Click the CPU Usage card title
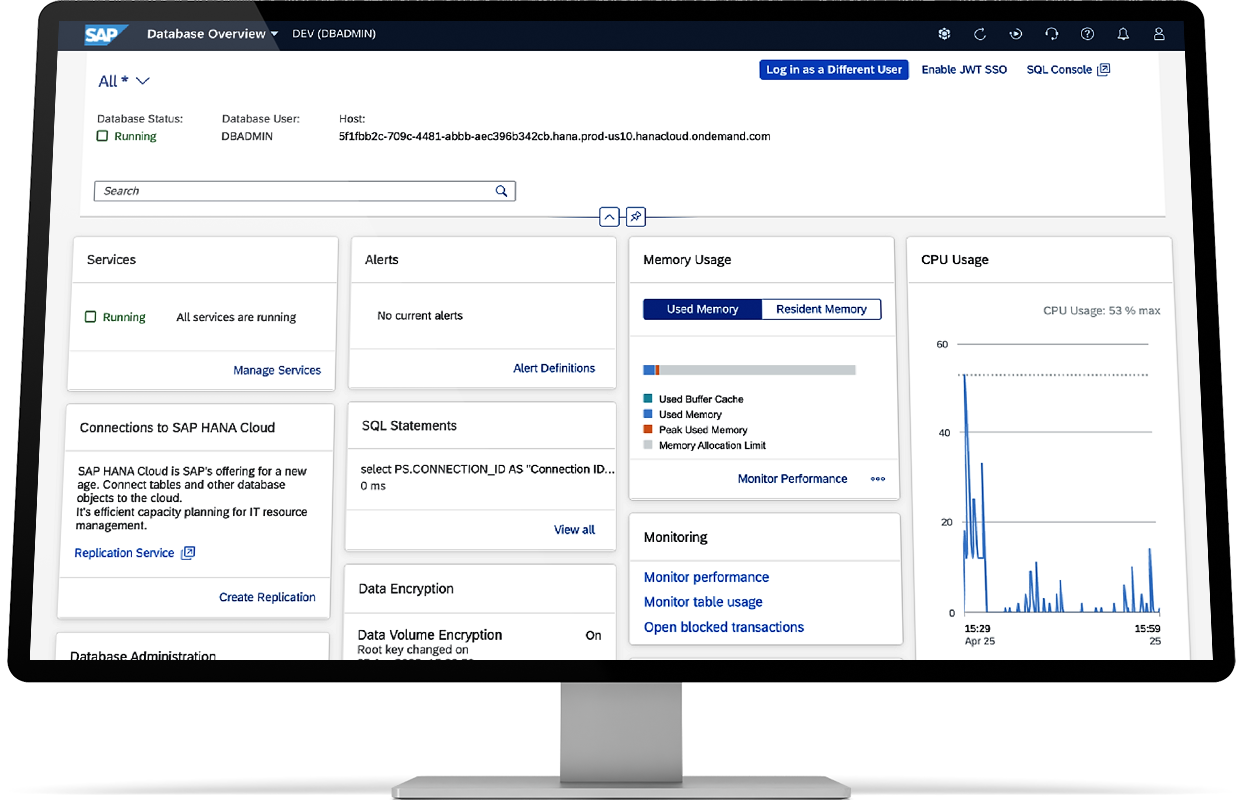This screenshot has width=1236, height=800. pyautogui.click(x=955, y=260)
